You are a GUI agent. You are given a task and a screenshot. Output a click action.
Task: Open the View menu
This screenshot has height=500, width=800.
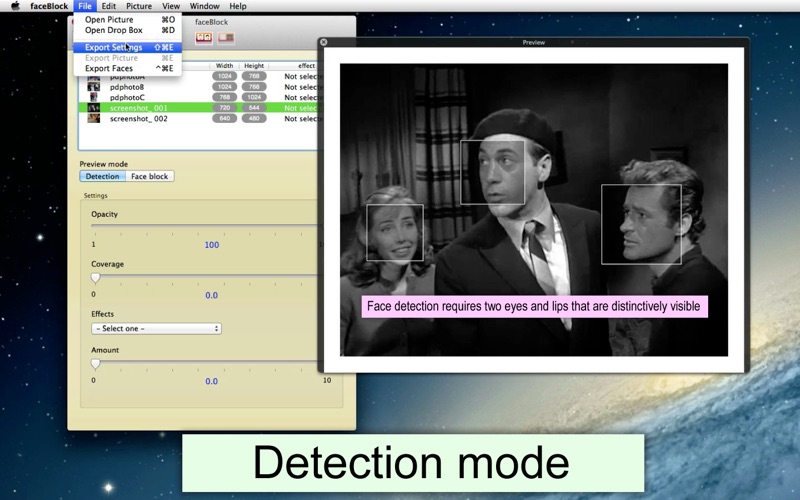171,6
